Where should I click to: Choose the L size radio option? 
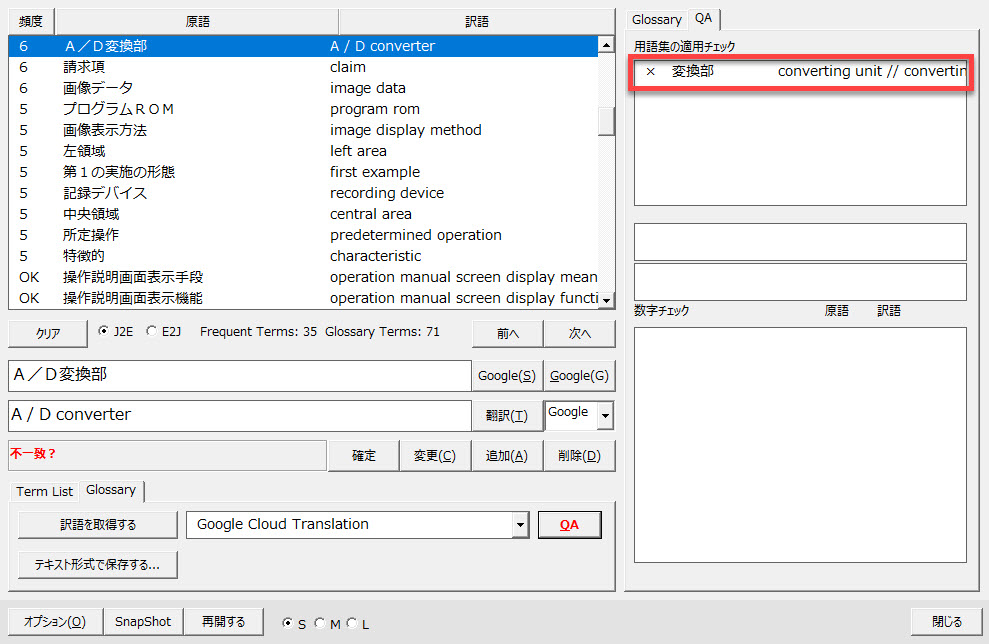point(352,624)
